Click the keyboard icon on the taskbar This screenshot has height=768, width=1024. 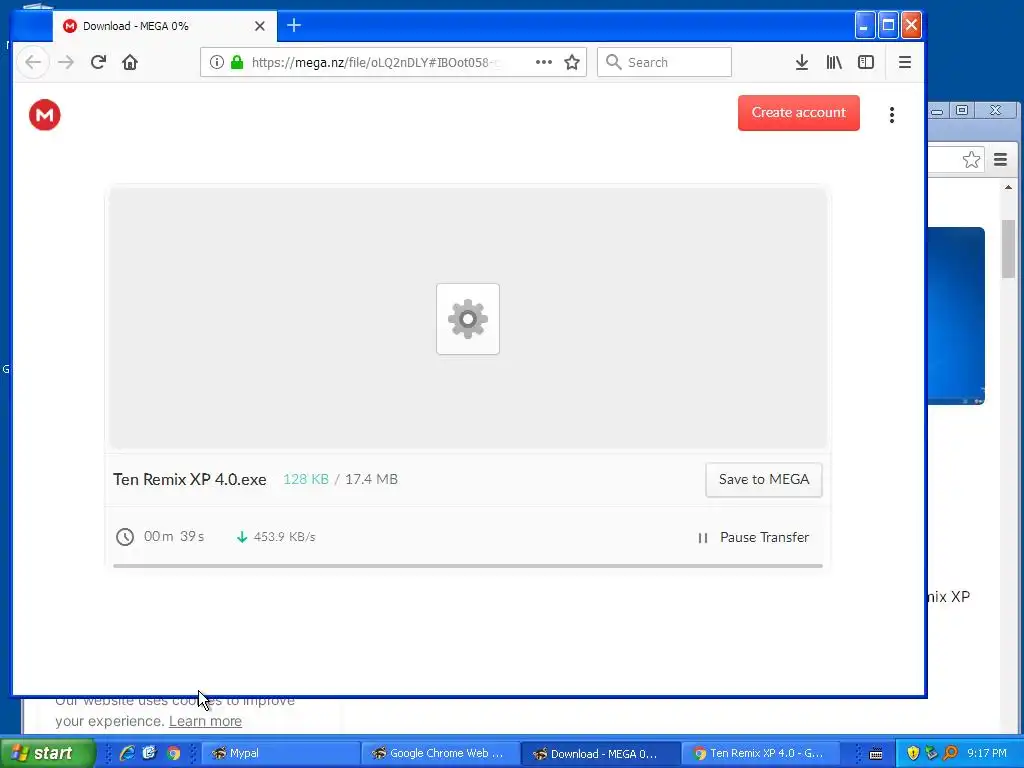[x=876, y=754]
